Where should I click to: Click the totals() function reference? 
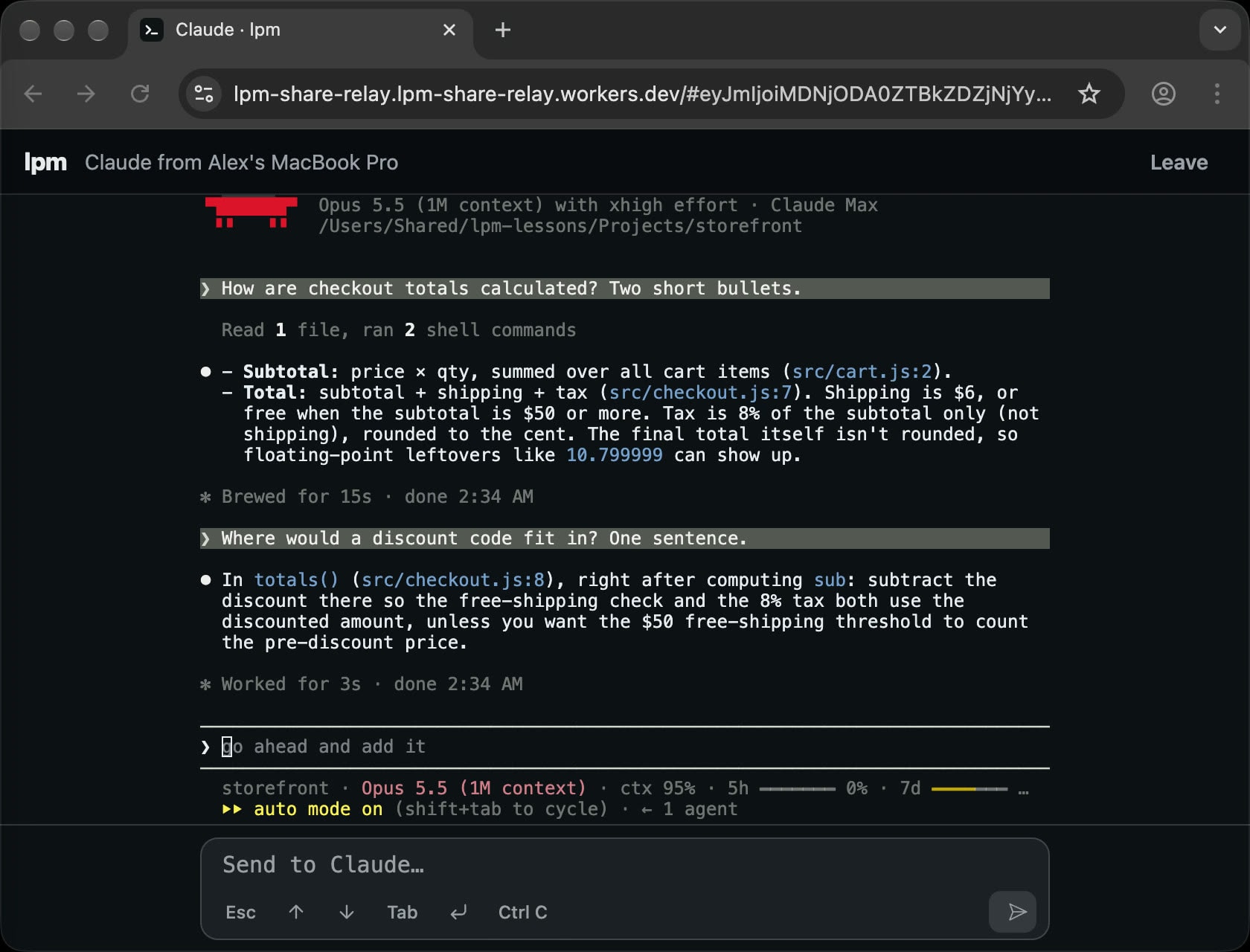tap(296, 580)
